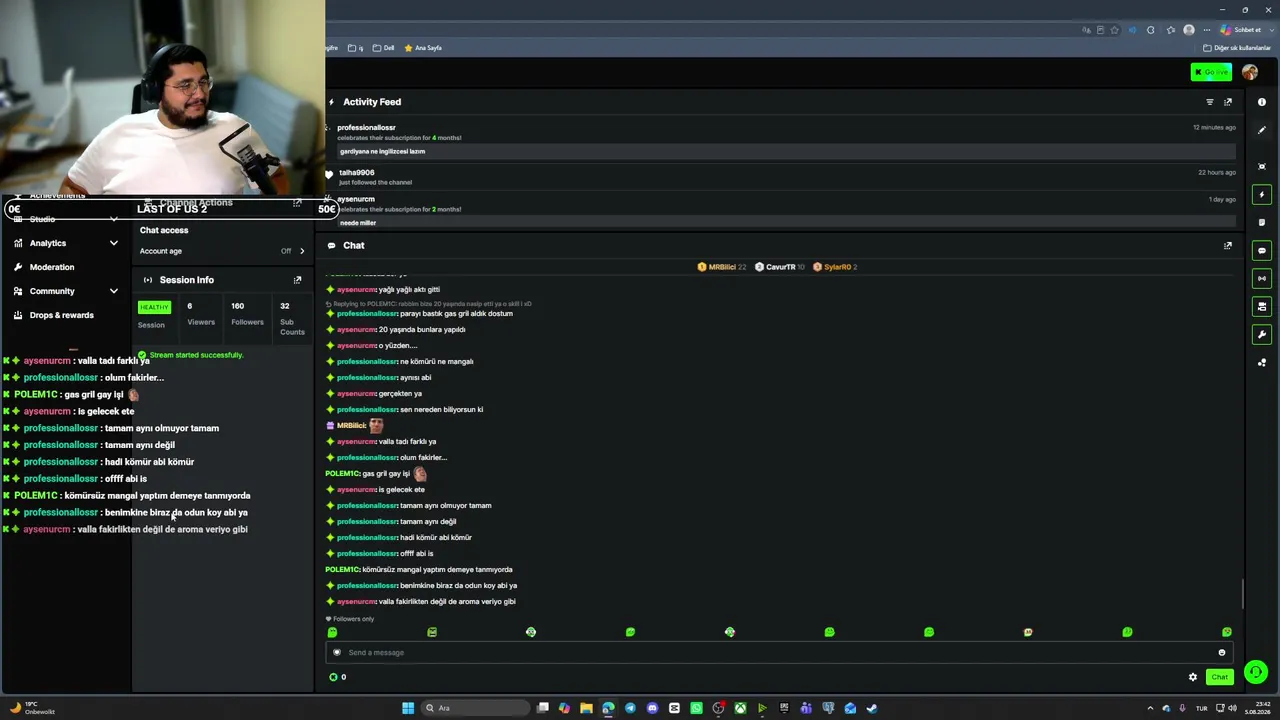Click CavurTR in top gifters row

point(779,267)
